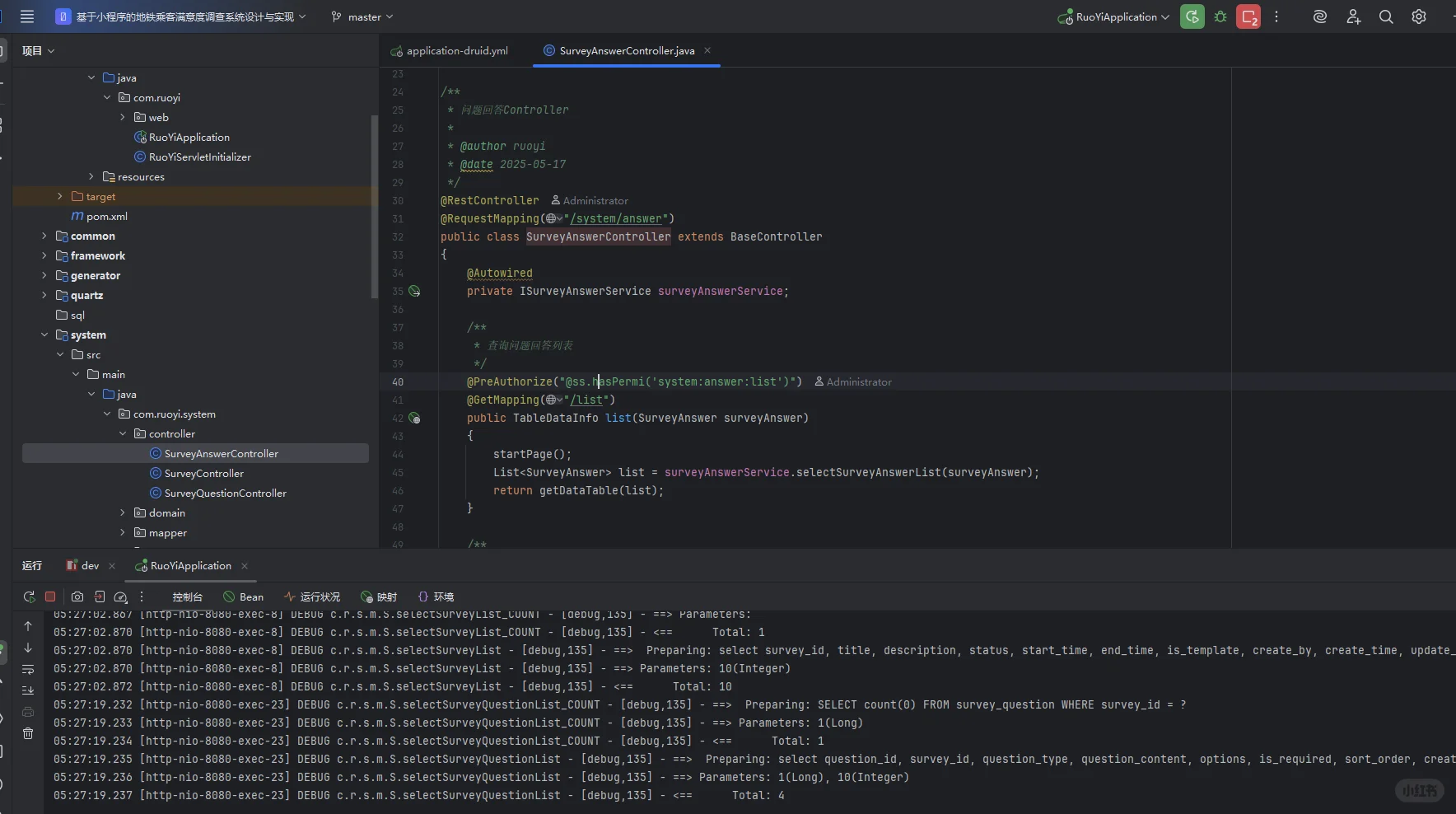The width and height of the screenshot is (1456, 814).
Task: Select pom.xml in the project tree
Action: coord(99,216)
